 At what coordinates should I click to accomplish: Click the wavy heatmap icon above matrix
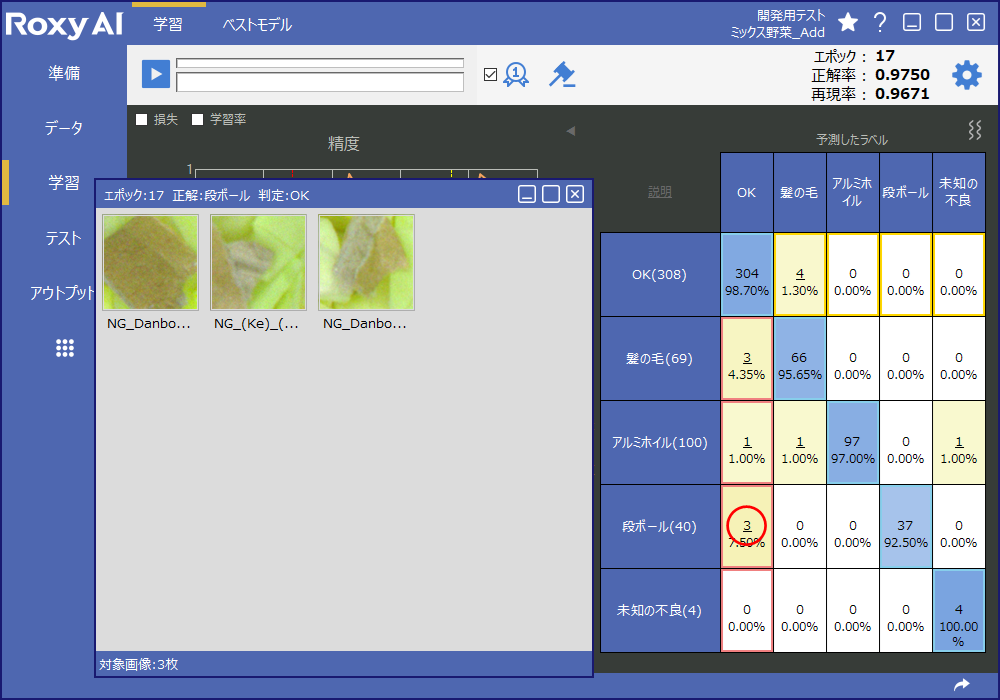(974, 130)
